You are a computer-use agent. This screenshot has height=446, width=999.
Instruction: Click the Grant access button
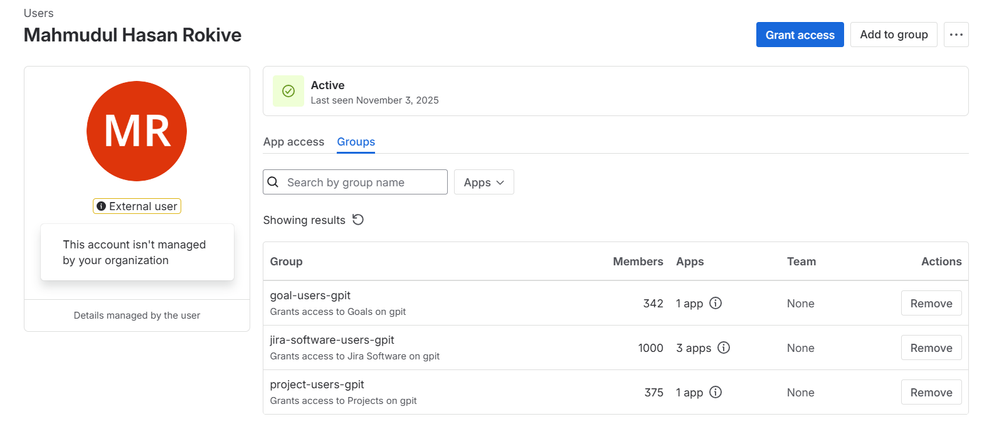[x=800, y=35]
